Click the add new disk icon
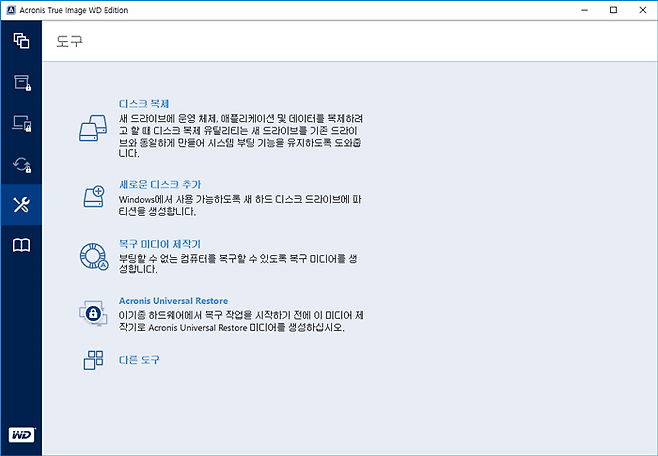 click(x=94, y=196)
